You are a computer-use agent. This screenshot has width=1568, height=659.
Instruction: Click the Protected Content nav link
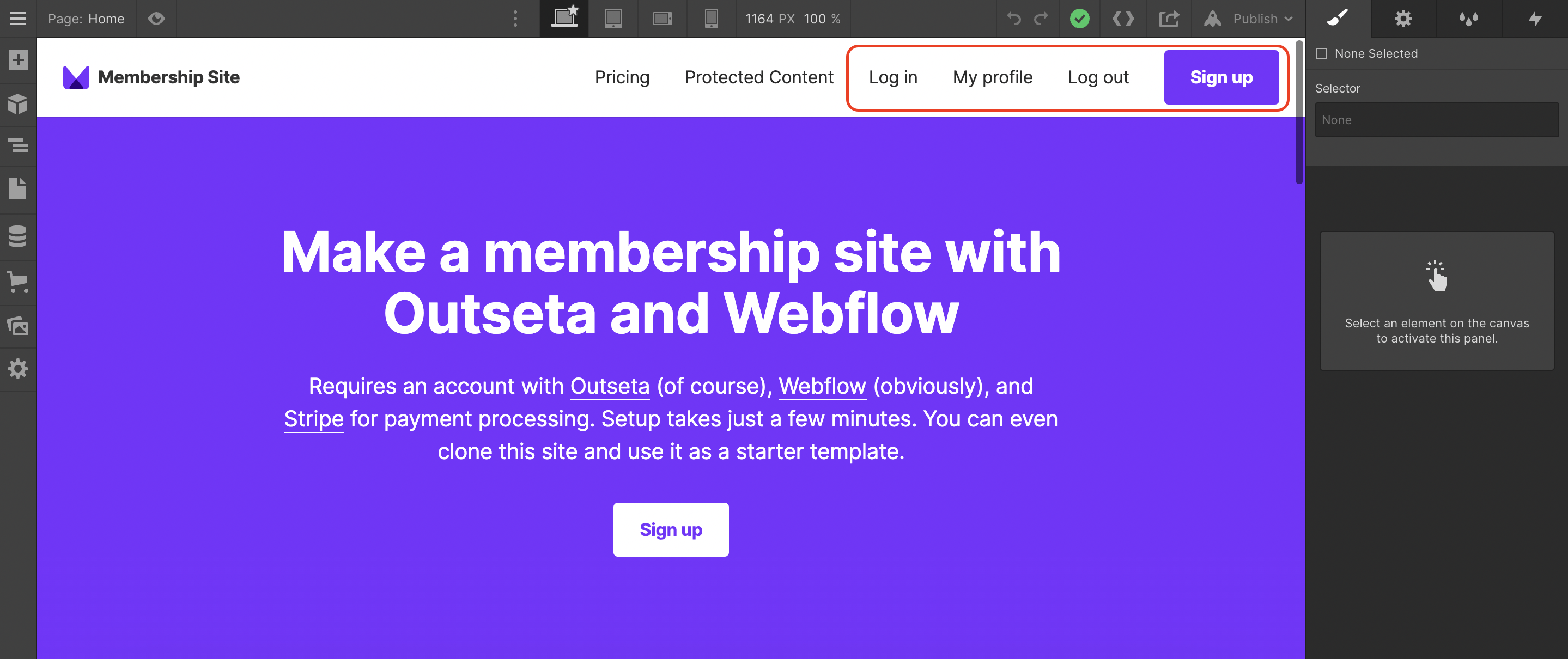tap(759, 77)
